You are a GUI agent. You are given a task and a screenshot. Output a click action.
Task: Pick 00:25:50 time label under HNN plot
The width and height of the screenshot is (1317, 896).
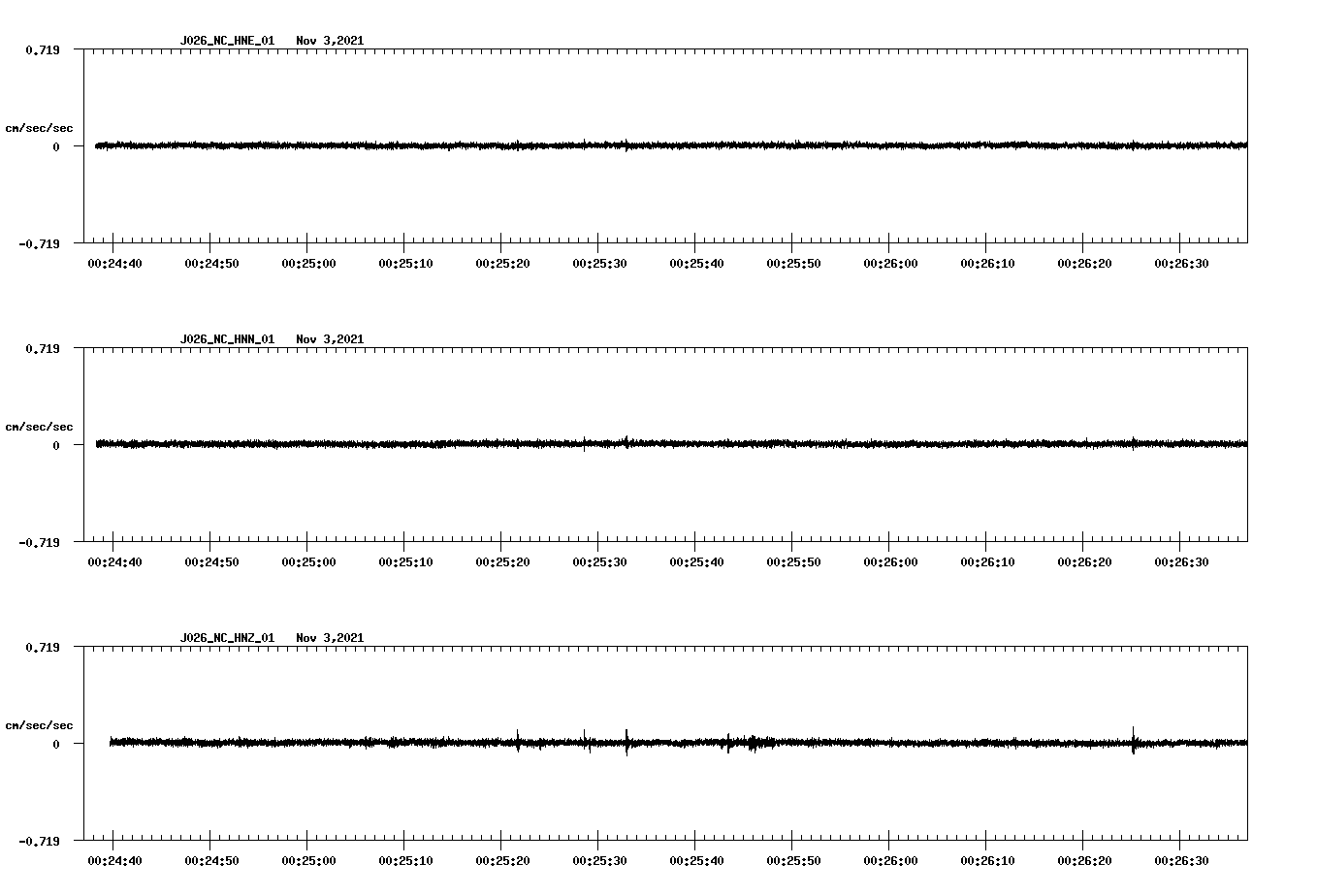793,562
